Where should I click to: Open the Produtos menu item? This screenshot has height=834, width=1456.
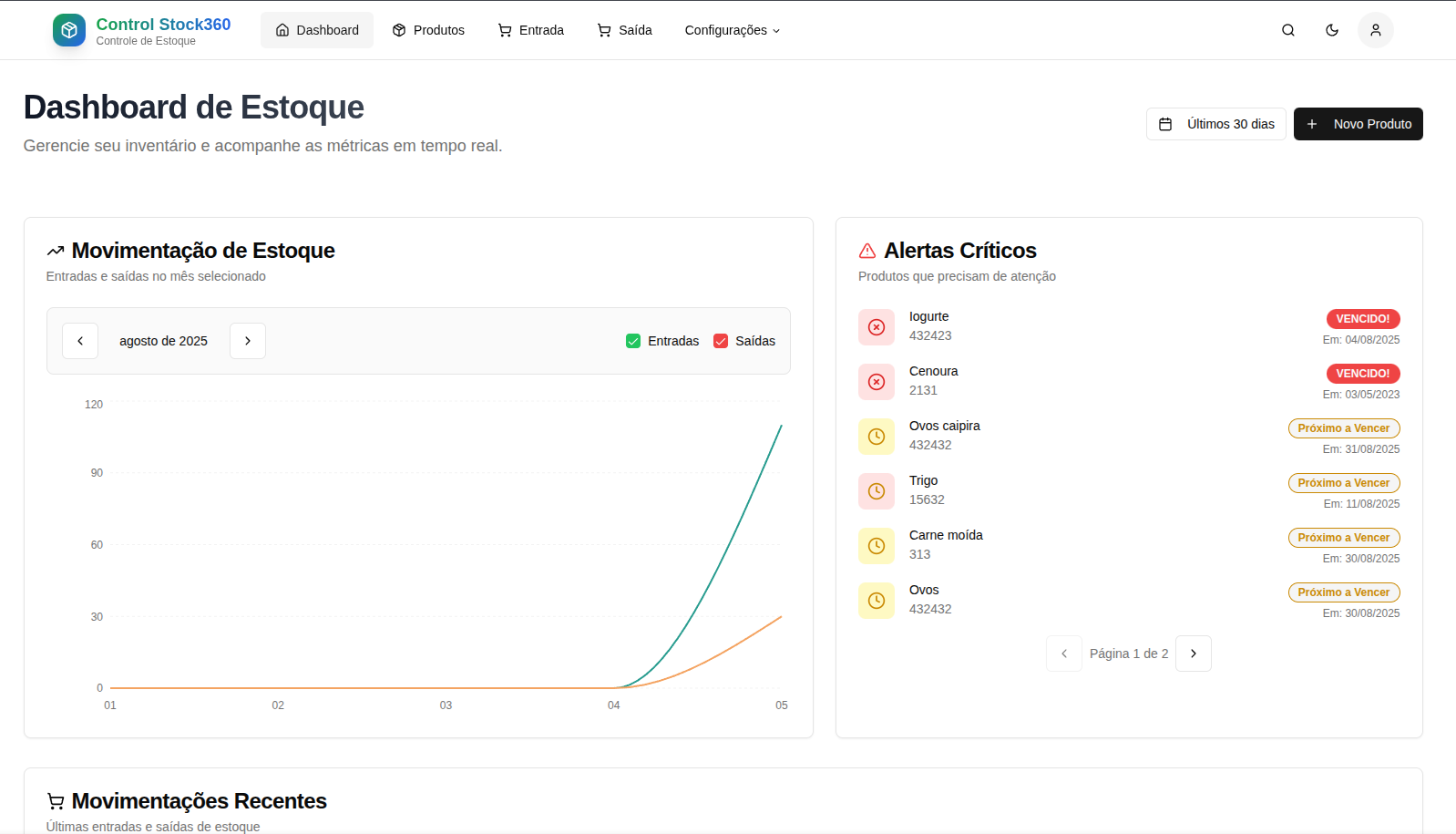click(x=428, y=30)
